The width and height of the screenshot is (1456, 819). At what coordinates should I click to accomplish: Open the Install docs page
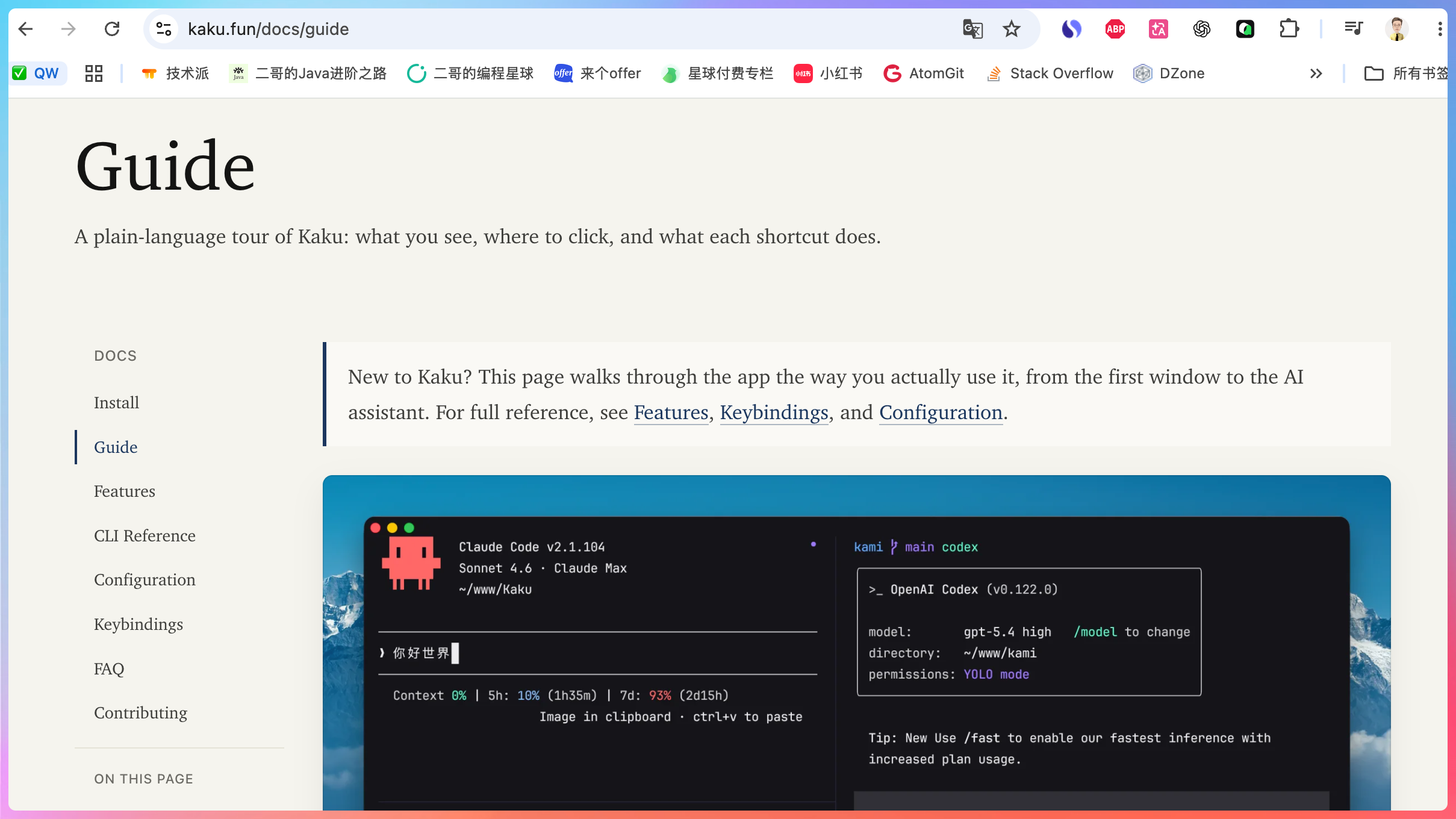[116, 402]
